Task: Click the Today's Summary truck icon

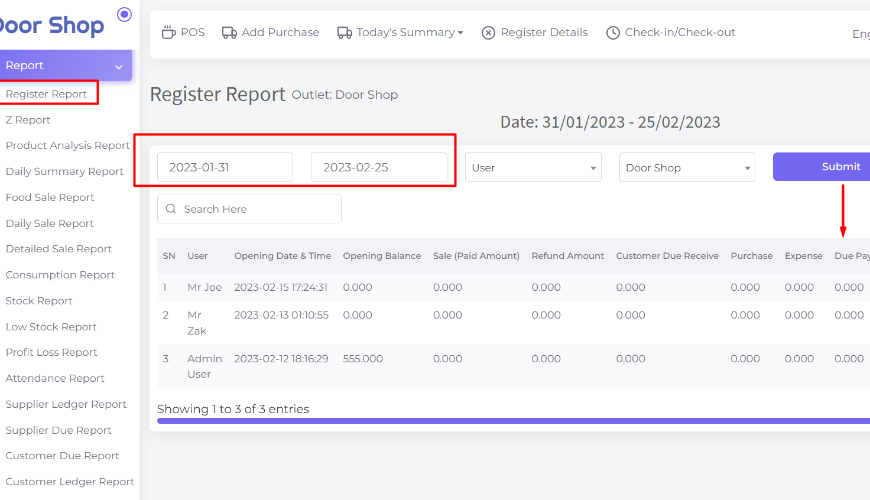Action: [x=344, y=32]
